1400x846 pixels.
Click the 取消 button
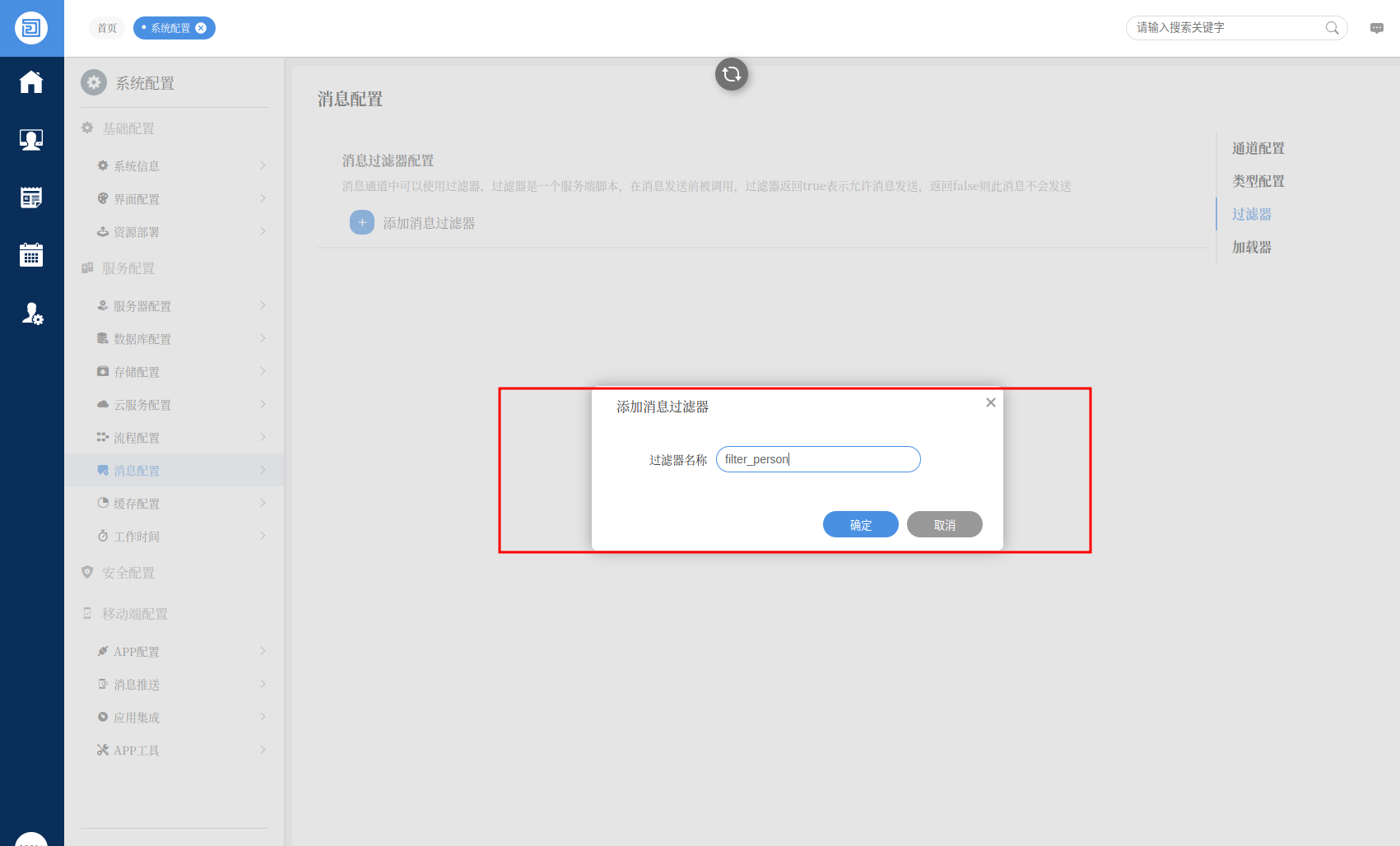pyautogui.click(x=944, y=524)
